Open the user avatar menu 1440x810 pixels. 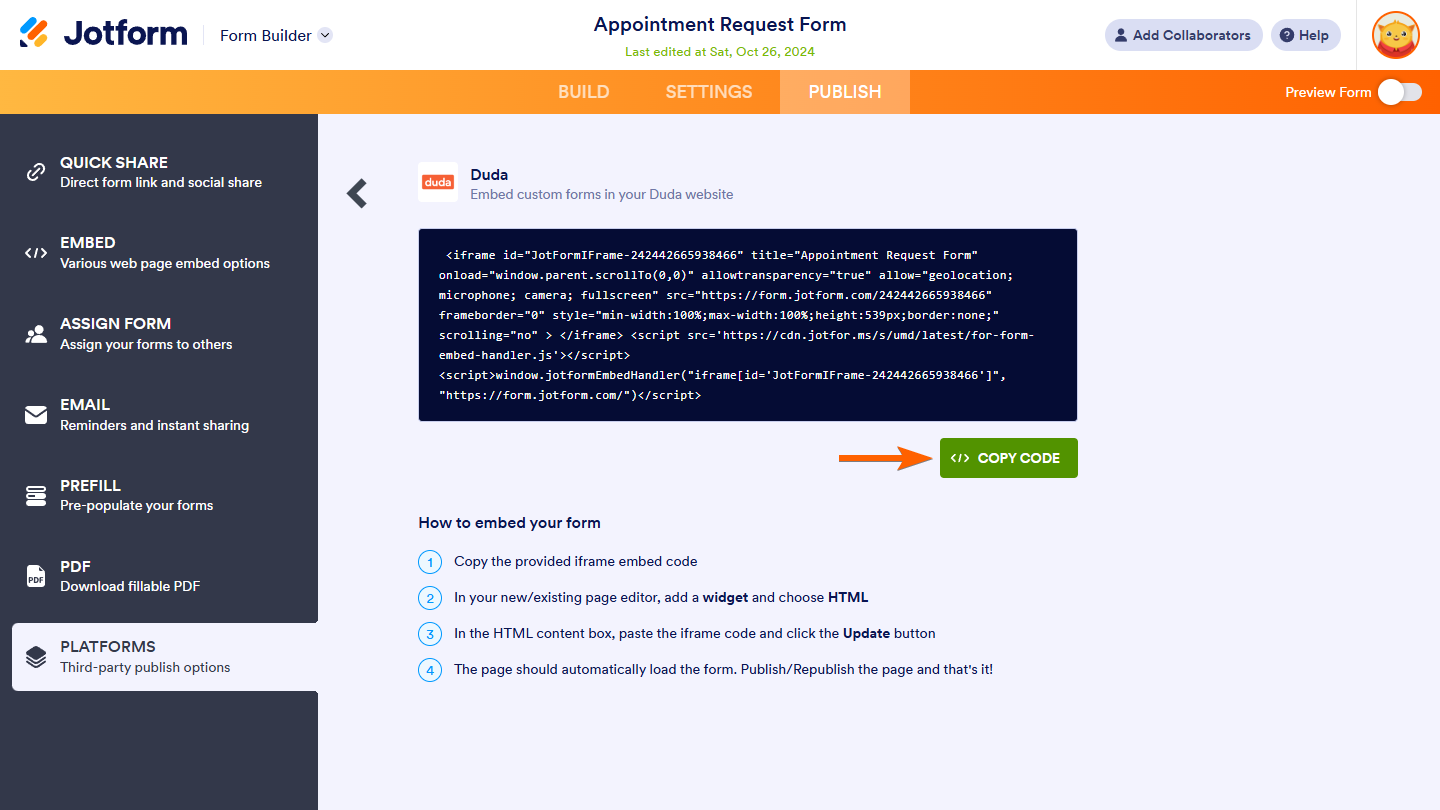point(1395,35)
